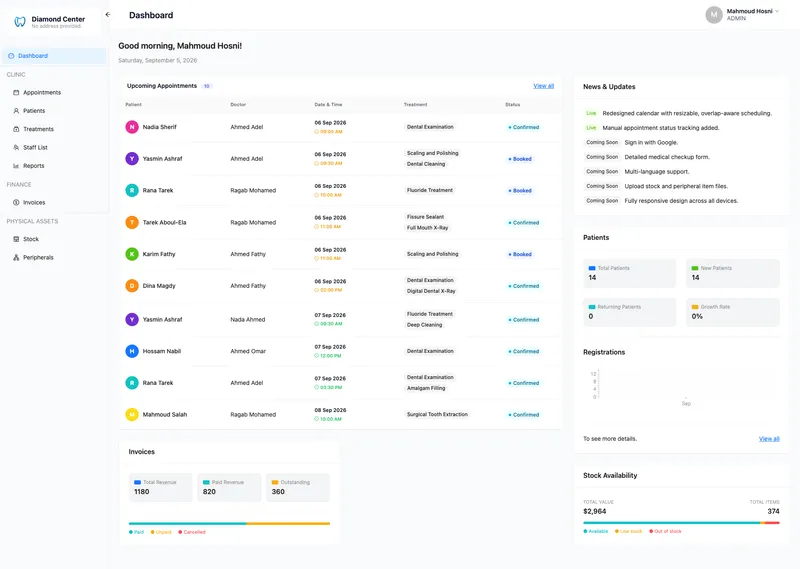Click the Sign in with Google update
This screenshot has width=800, height=569.
(651, 142)
